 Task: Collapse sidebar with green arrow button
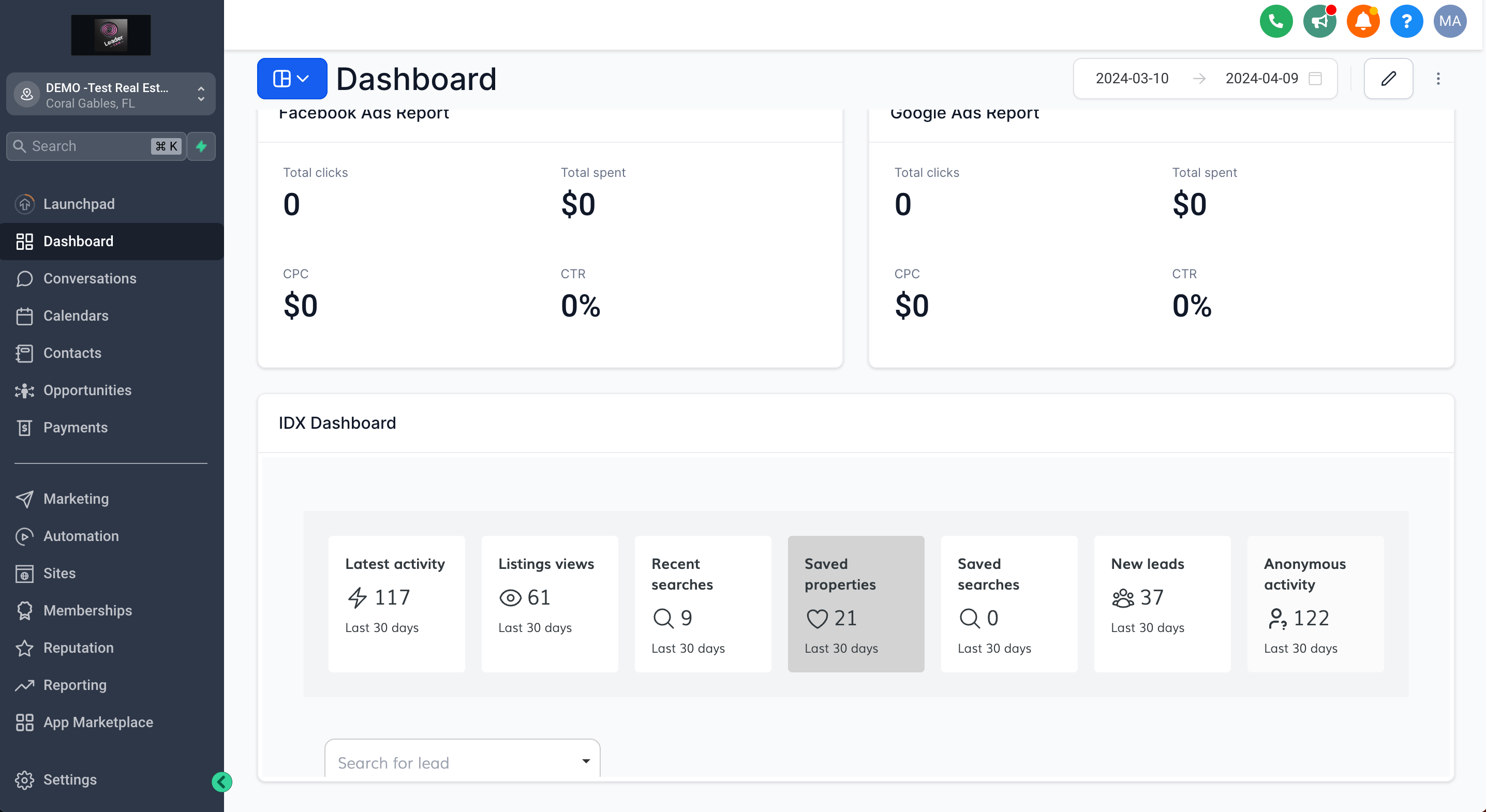click(221, 782)
